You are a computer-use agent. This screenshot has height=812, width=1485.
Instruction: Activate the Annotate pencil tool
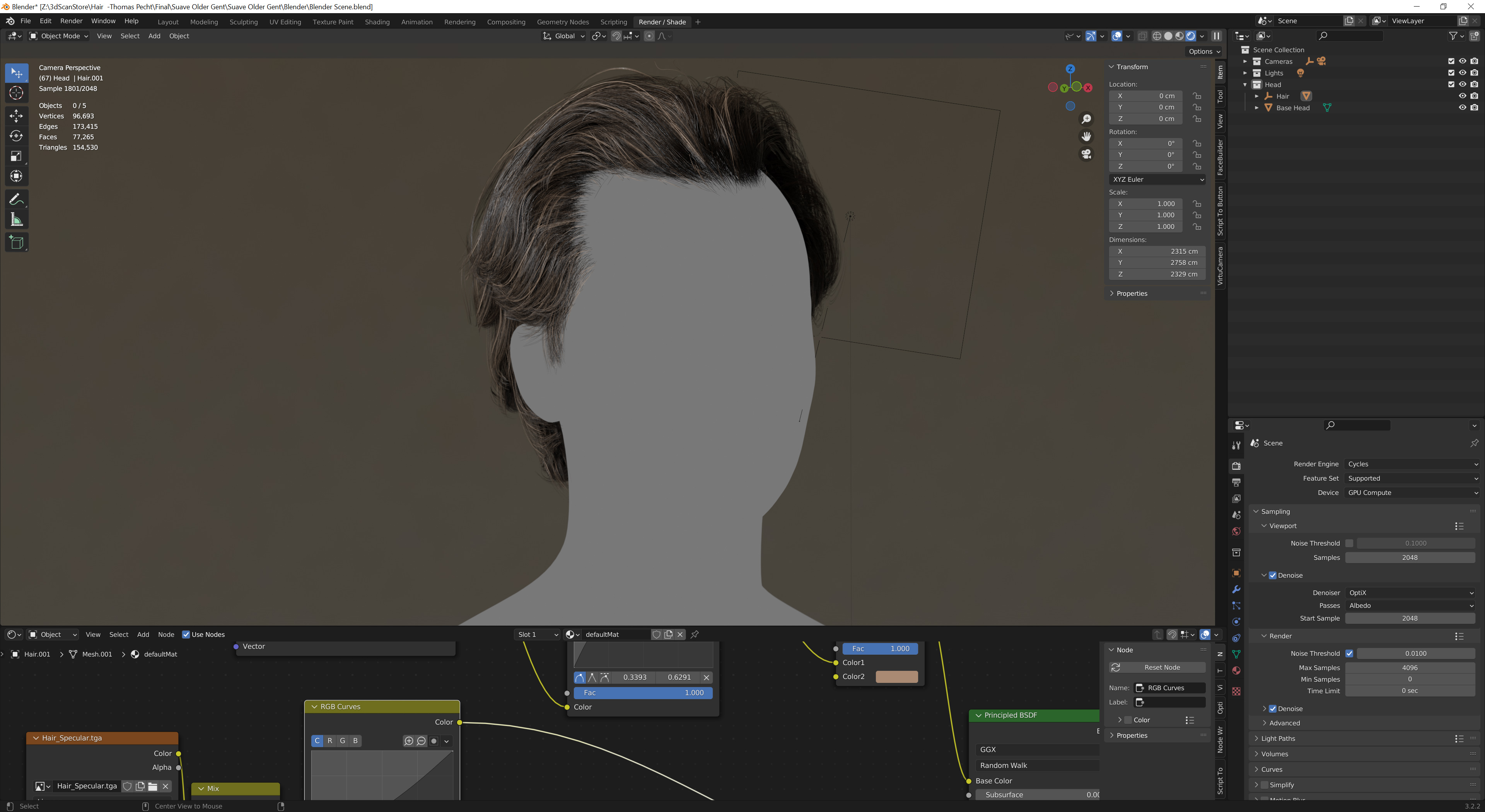(x=16, y=200)
